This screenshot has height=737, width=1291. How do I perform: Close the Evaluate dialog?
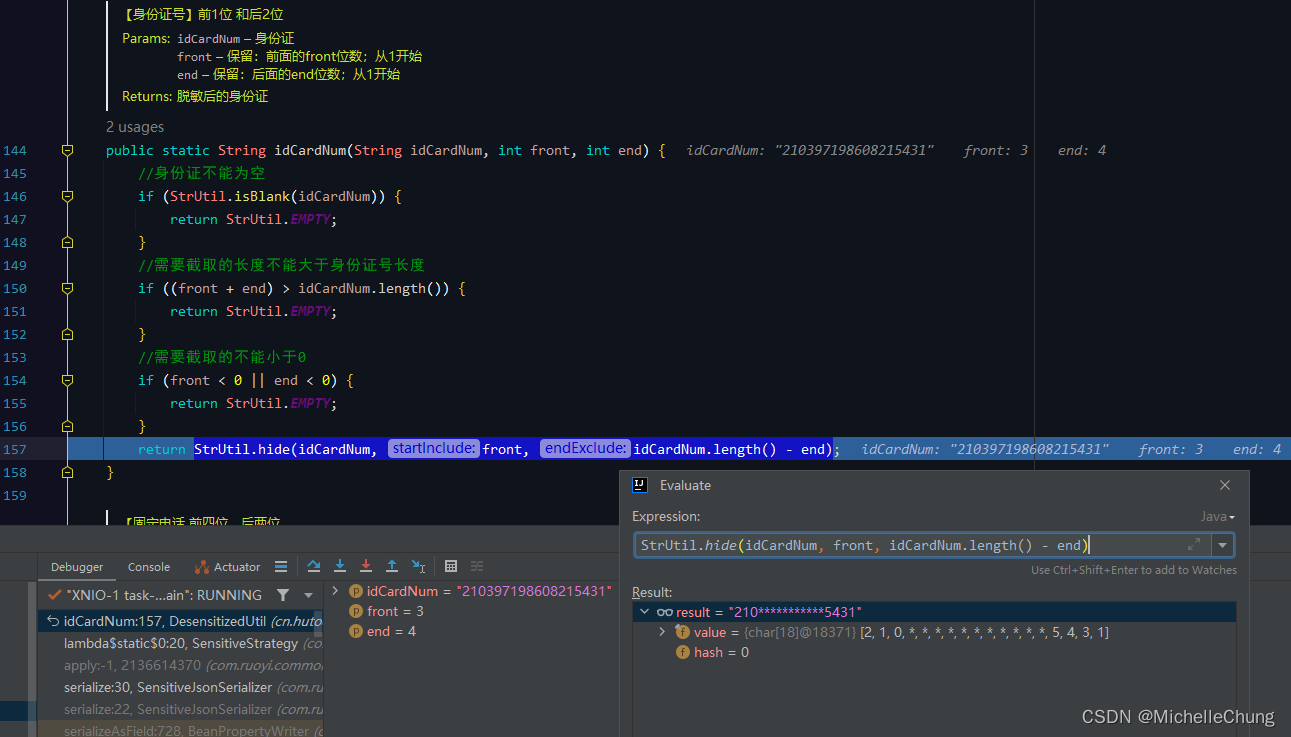coord(1225,485)
